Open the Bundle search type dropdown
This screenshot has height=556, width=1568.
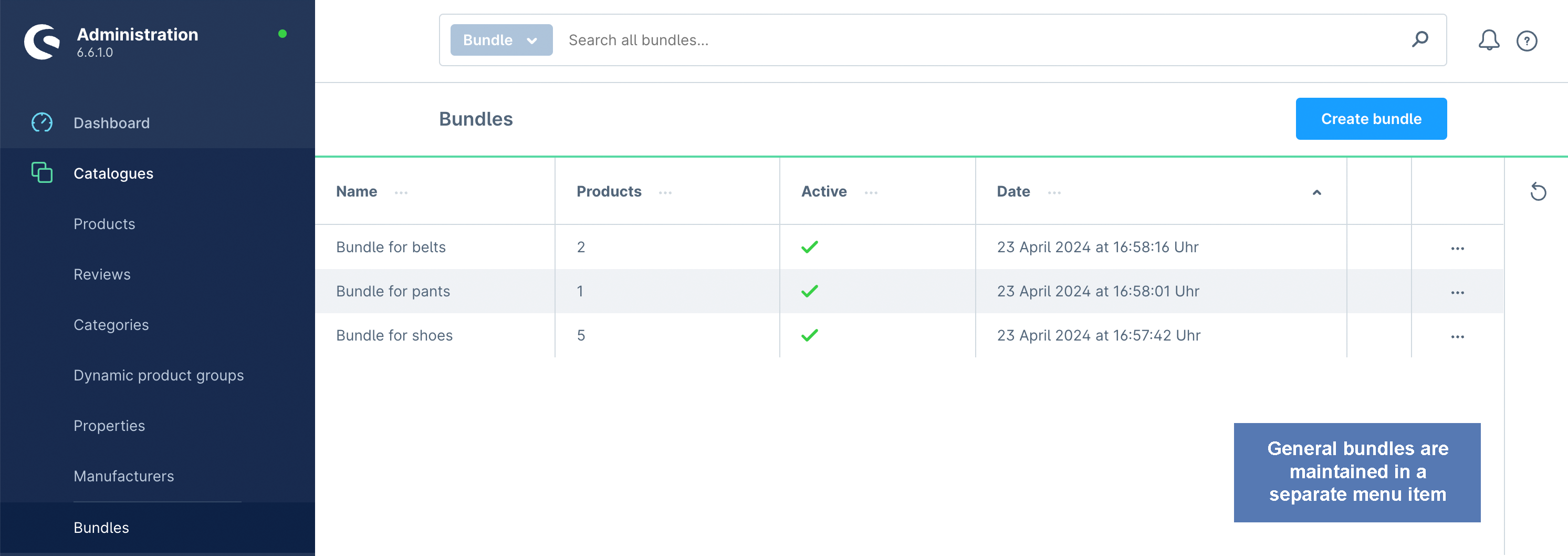click(501, 39)
